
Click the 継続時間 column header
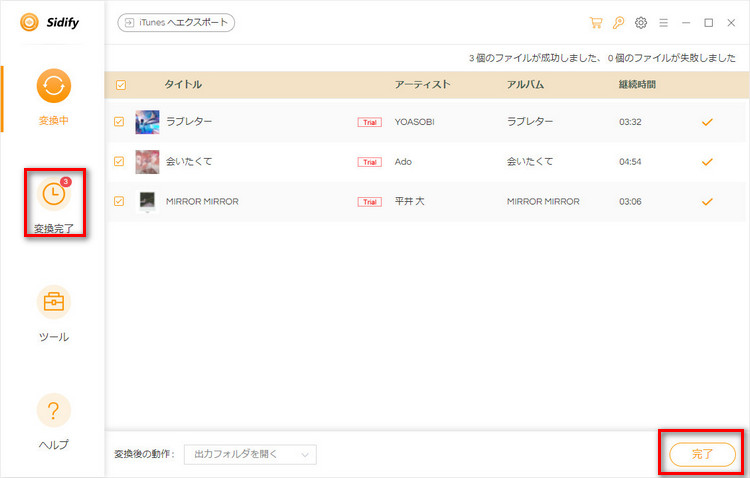[637, 84]
